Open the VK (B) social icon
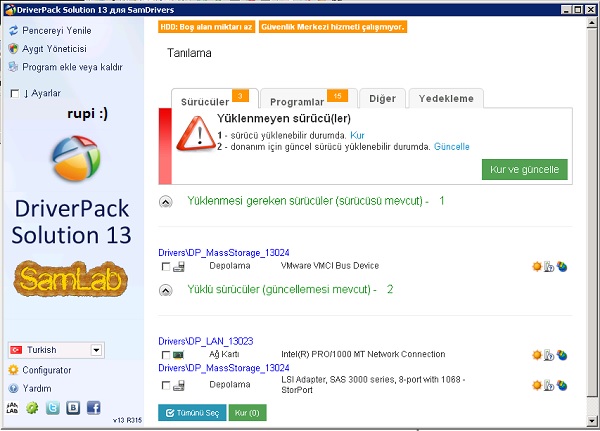Image resolution: width=600 pixels, height=431 pixels. (x=73, y=408)
